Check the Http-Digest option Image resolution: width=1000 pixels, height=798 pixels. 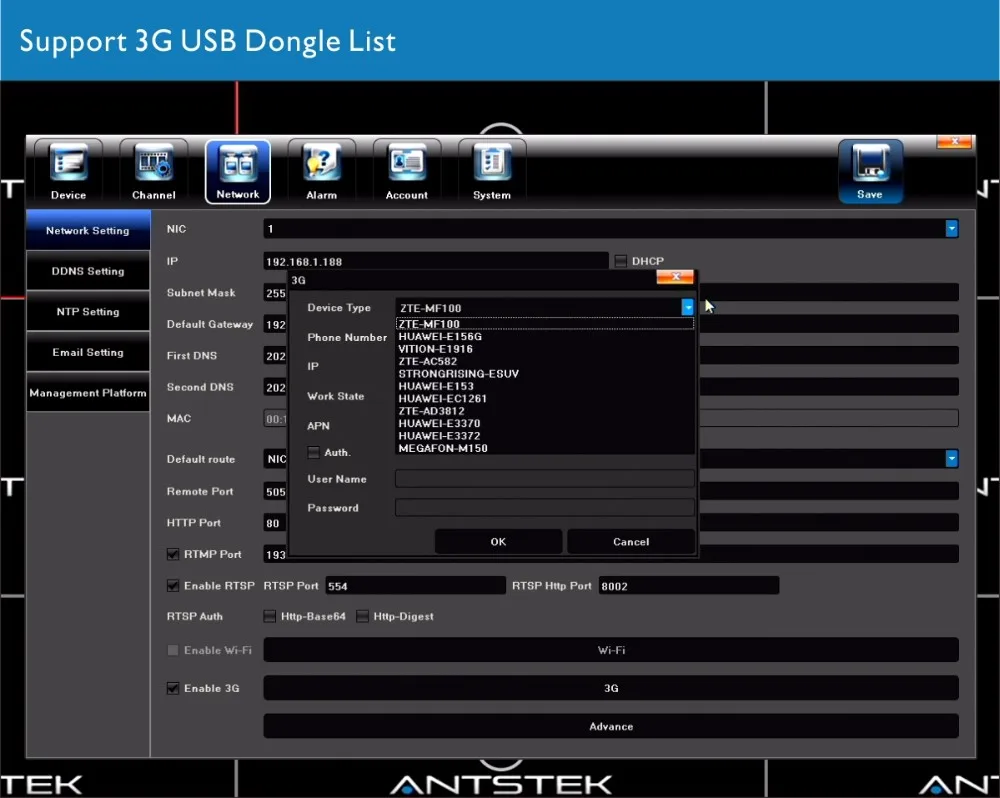(362, 616)
